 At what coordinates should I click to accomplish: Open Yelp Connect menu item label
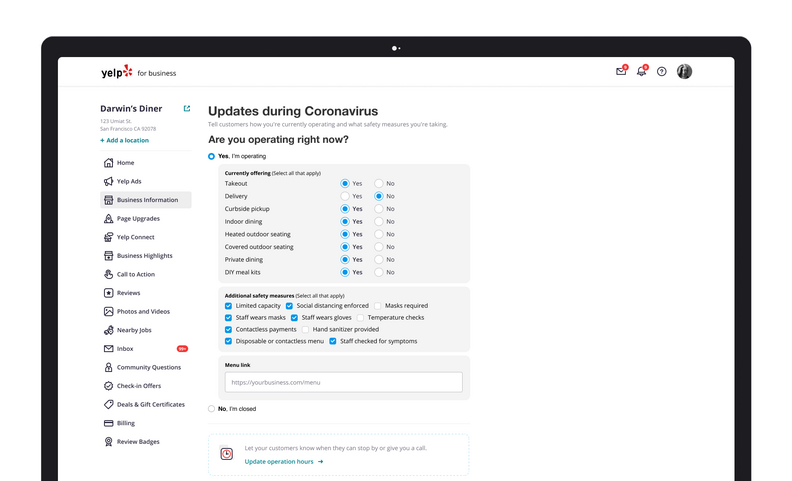tap(135, 237)
